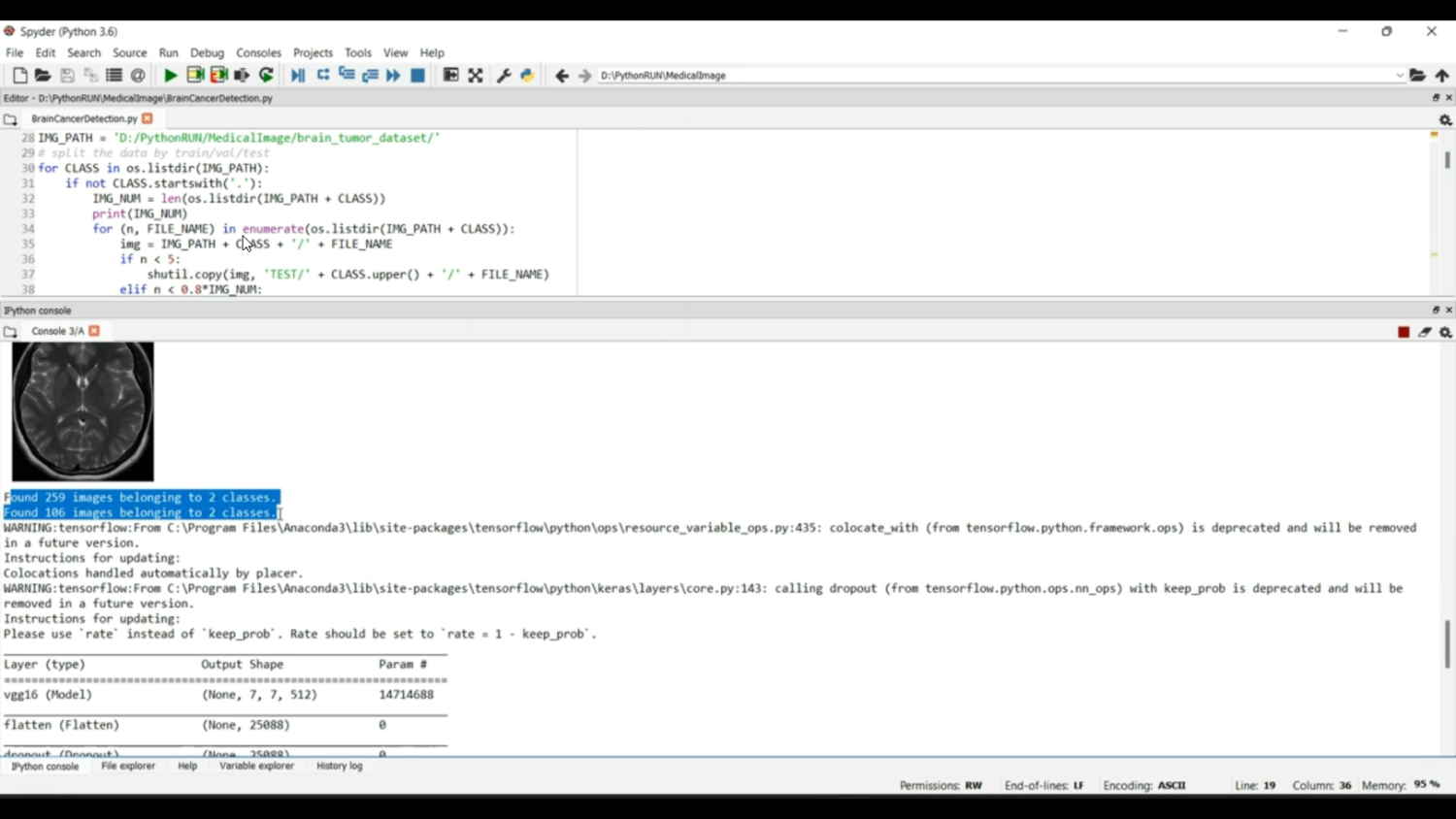Expand the working directory path dropdown
Image resolution: width=1456 pixels, height=819 pixels.
pyautogui.click(x=1400, y=76)
